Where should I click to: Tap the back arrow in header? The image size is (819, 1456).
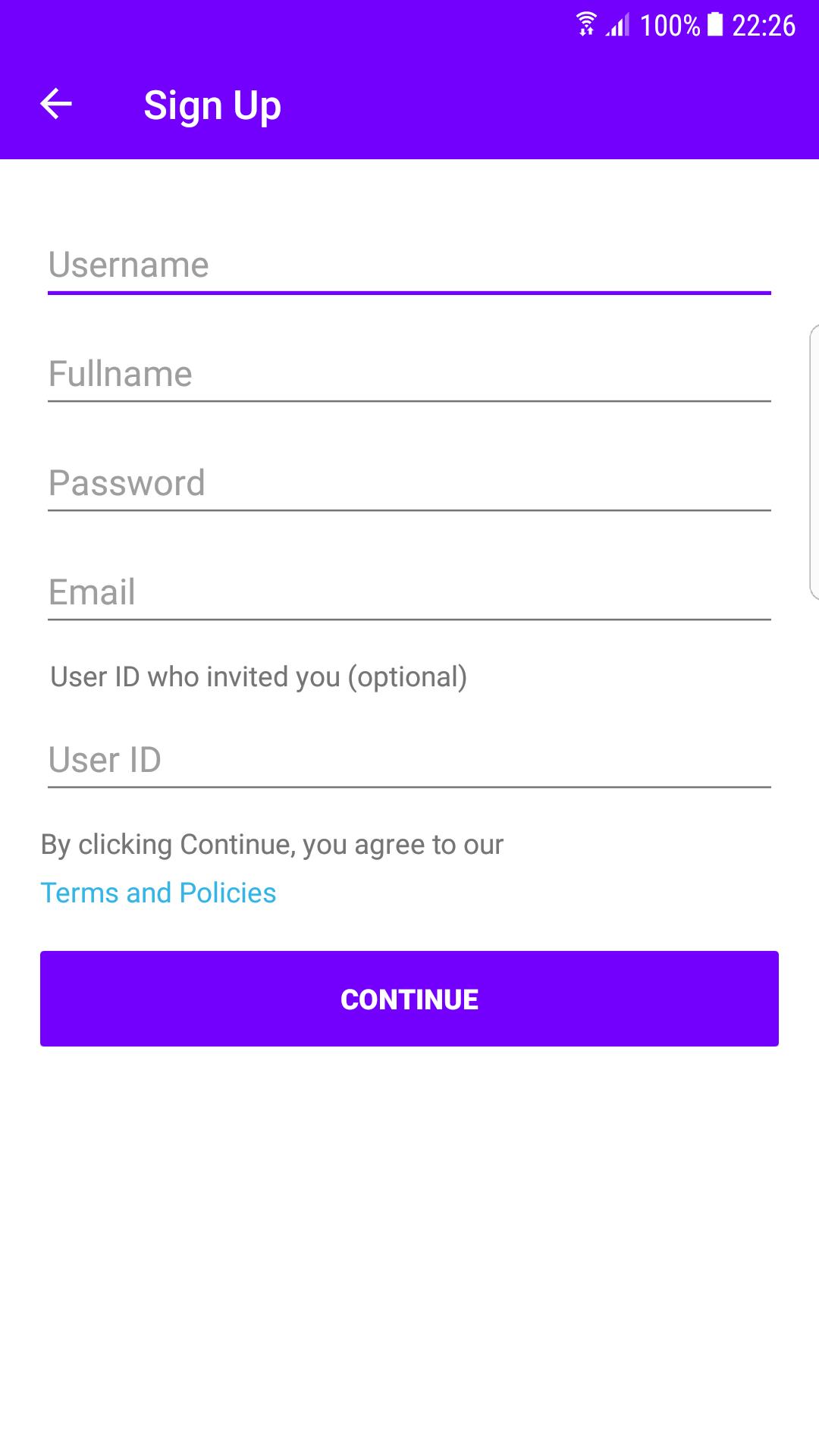click(x=56, y=104)
